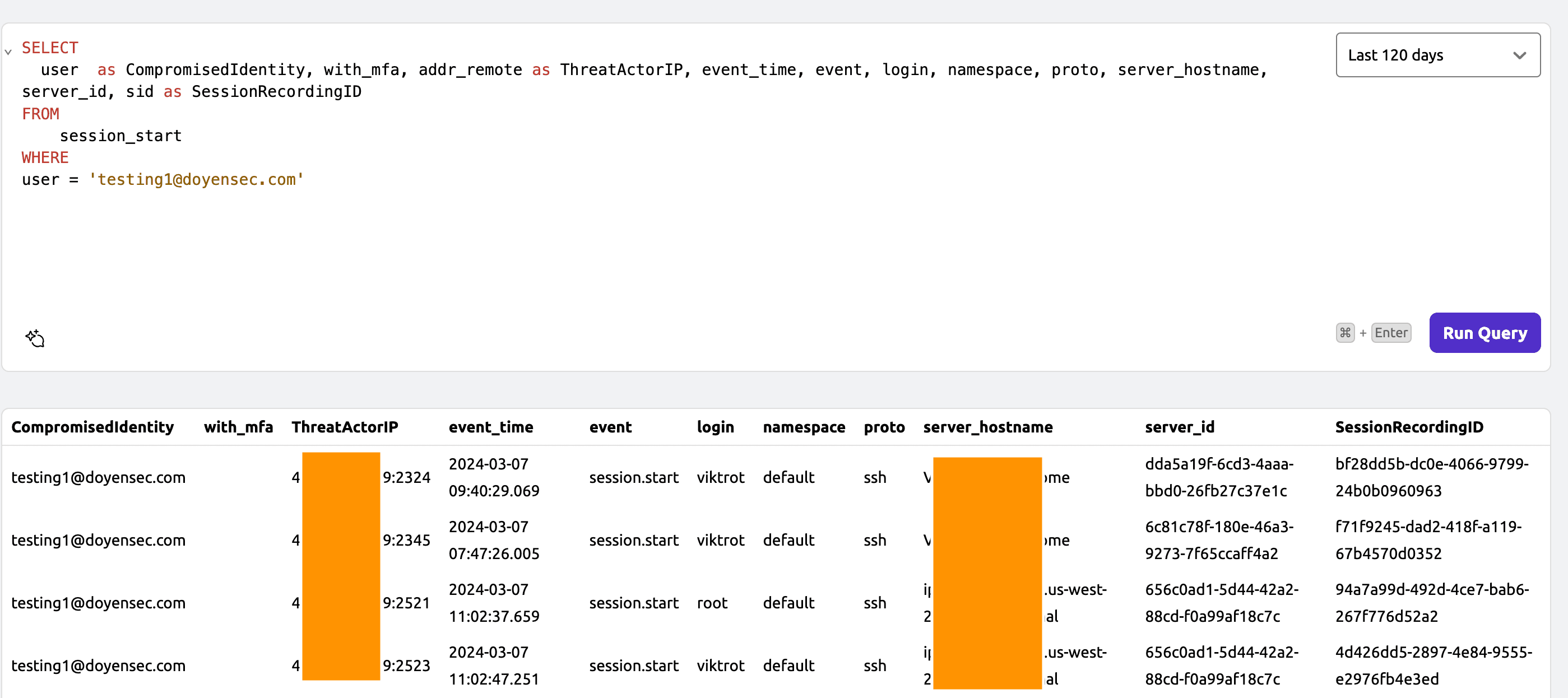1568x698 pixels.
Task: Click the Command key badge near Run Query
Action: point(1345,333)
